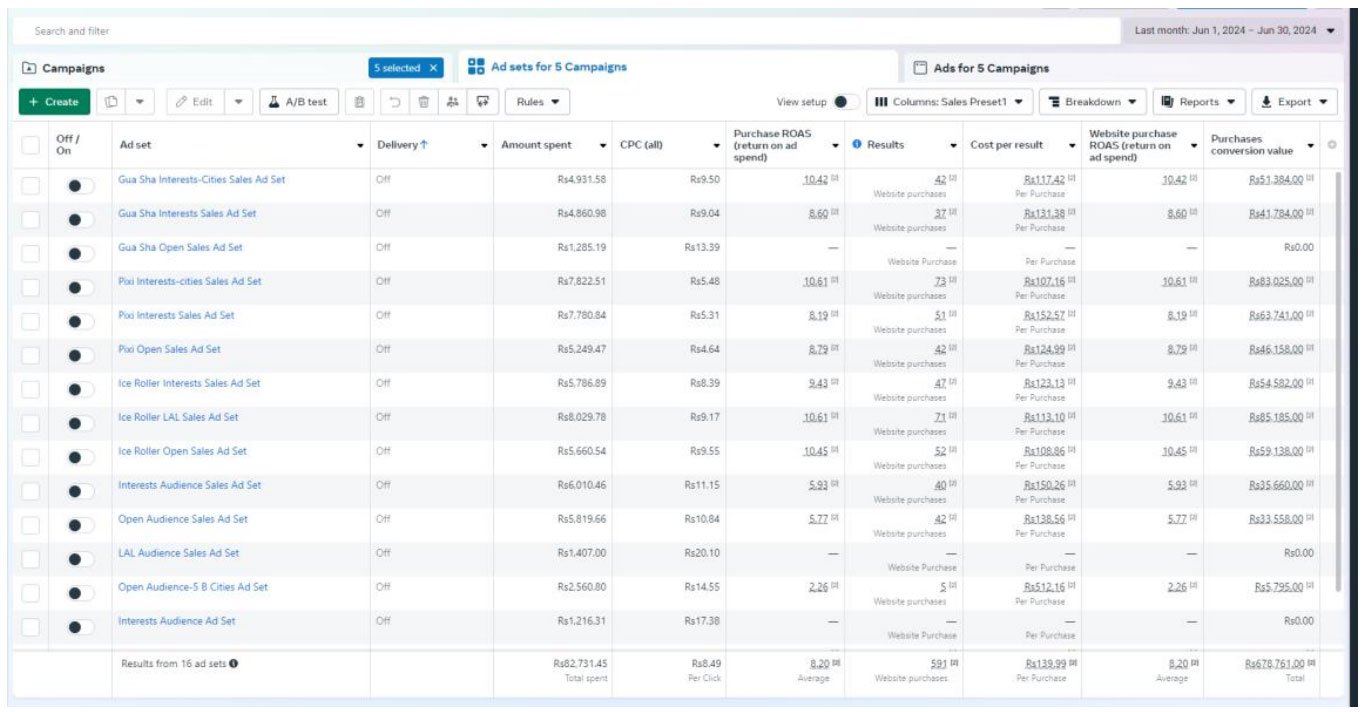Click the undo arrow icon

(x=395, y=102)
